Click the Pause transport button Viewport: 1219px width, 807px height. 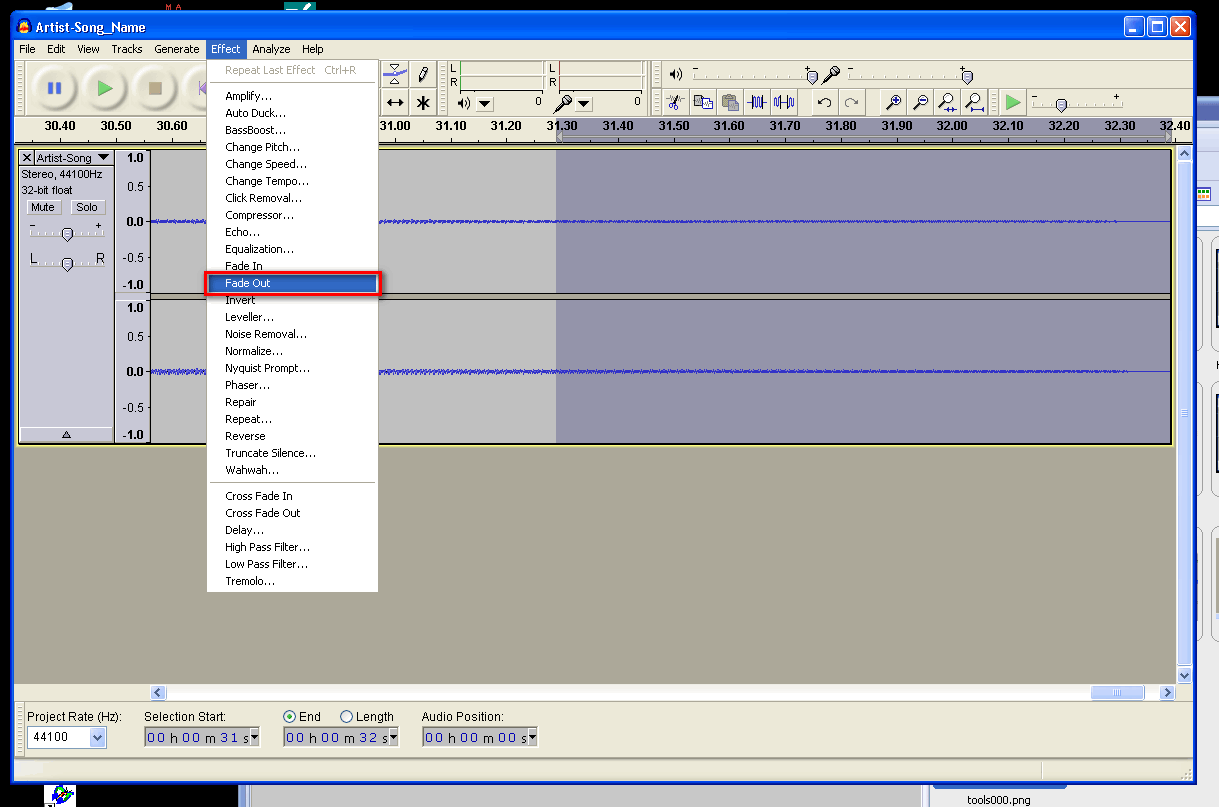[54, 88]
